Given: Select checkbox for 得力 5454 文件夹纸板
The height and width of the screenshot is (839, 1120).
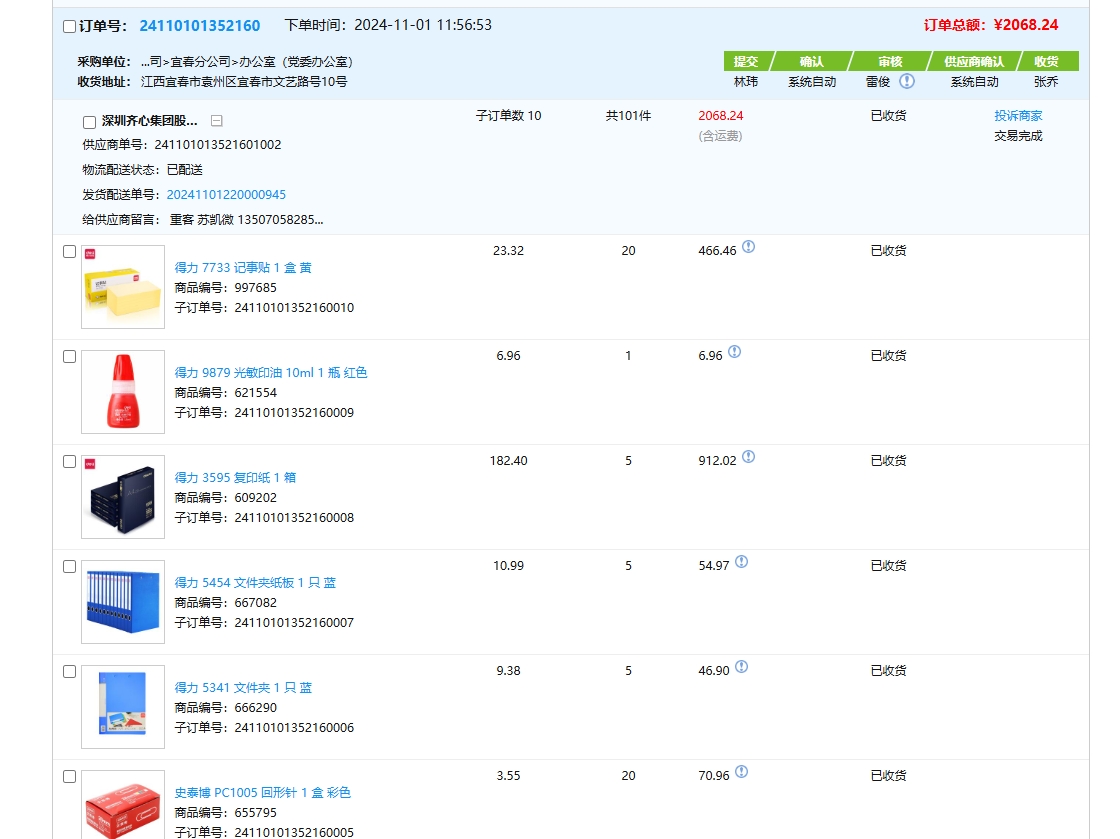Looking at the screenshot, I should click(x=69, y=566).
